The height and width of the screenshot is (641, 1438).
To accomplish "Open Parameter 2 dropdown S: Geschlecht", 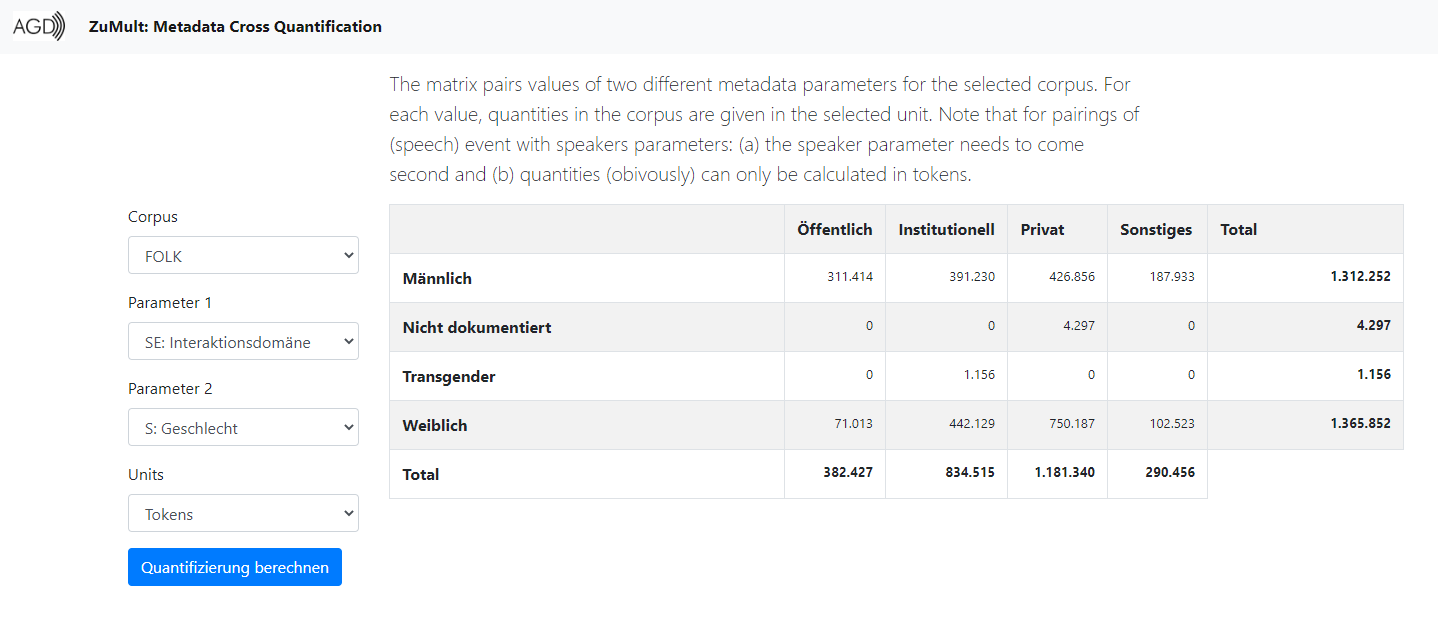I will 243,427.
